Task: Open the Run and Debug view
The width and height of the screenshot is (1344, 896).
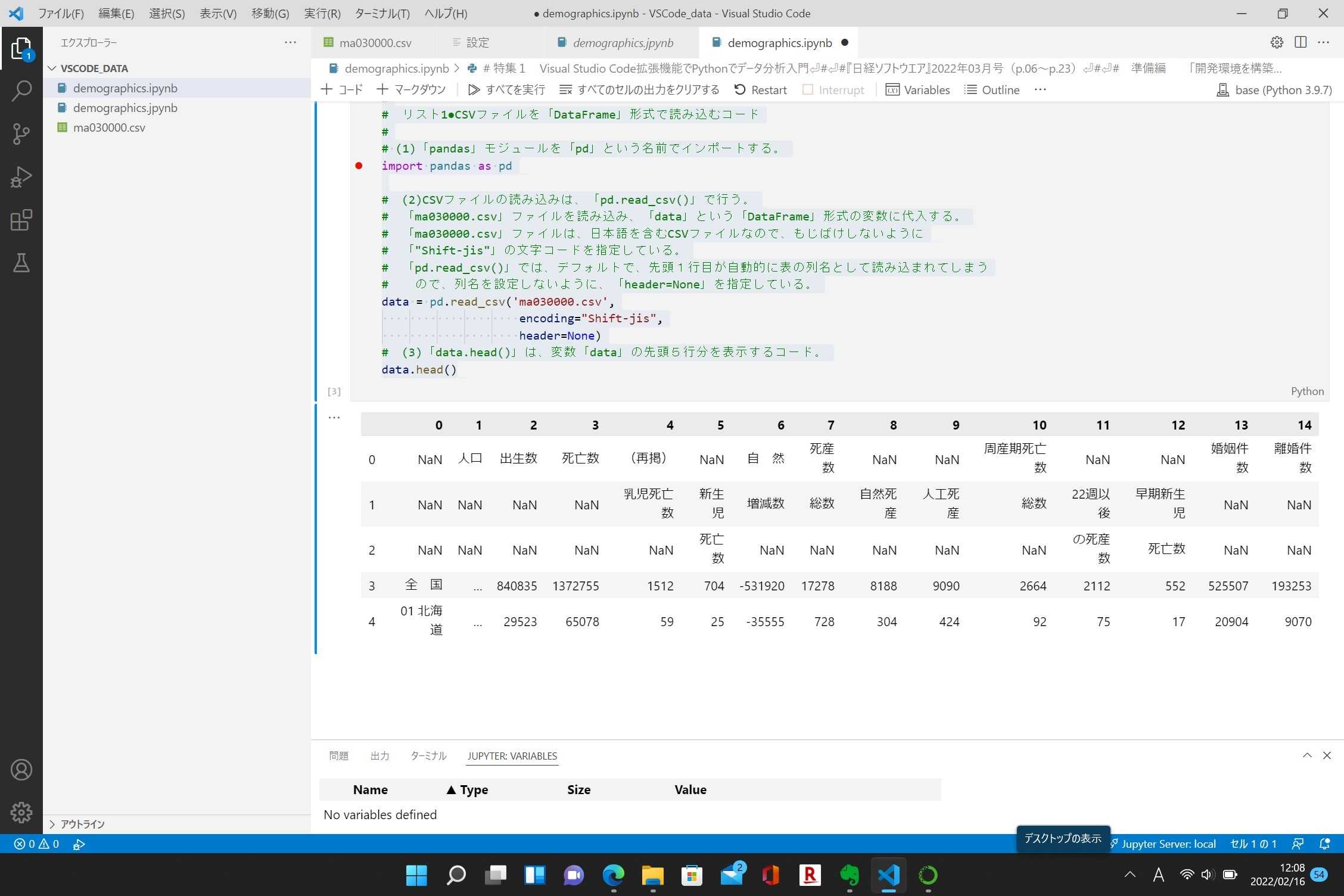Action: click(21, 176)
